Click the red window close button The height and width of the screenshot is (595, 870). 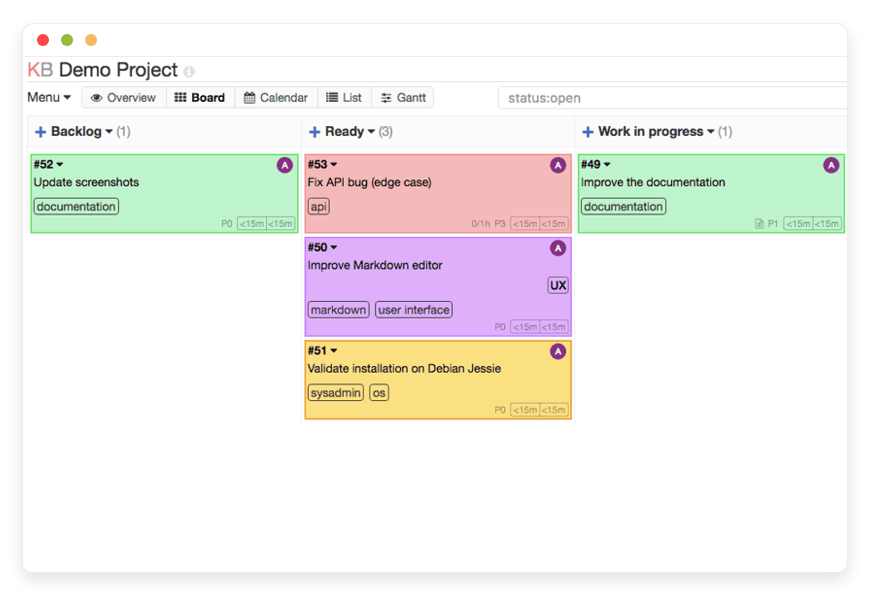pos(43,40)
